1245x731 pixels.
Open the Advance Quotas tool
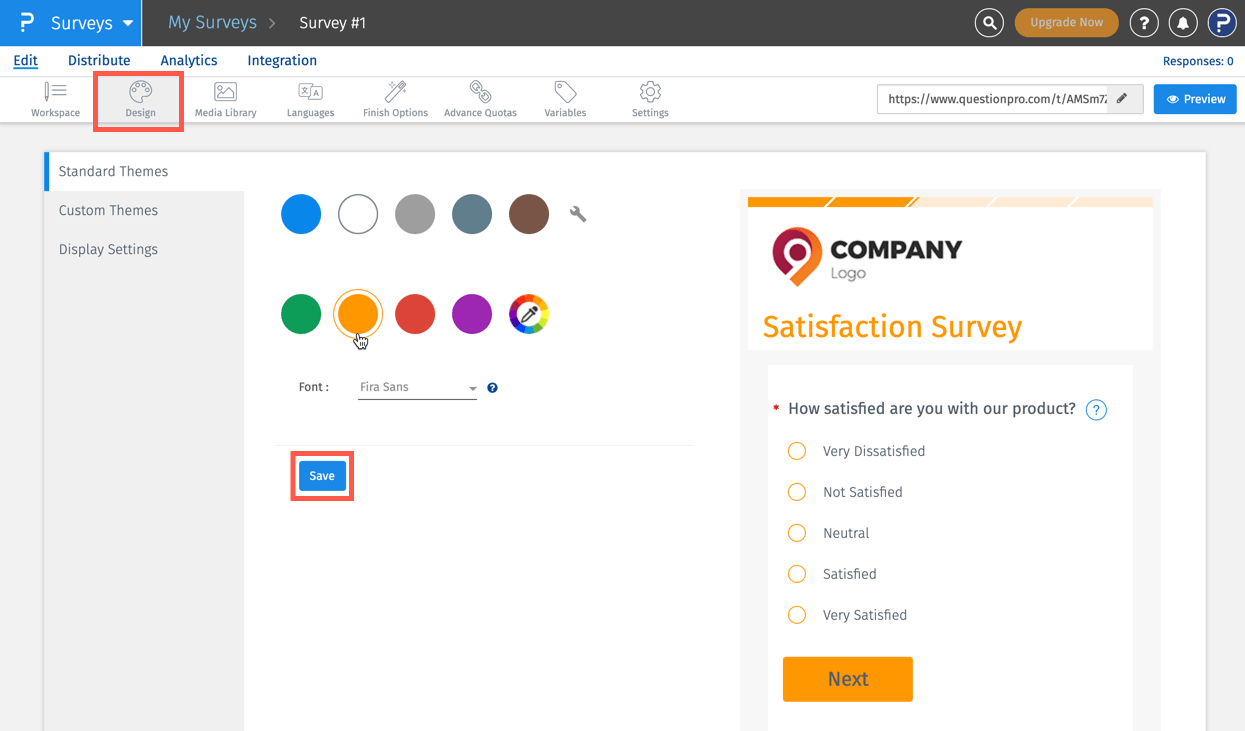[x=480, y=99]
